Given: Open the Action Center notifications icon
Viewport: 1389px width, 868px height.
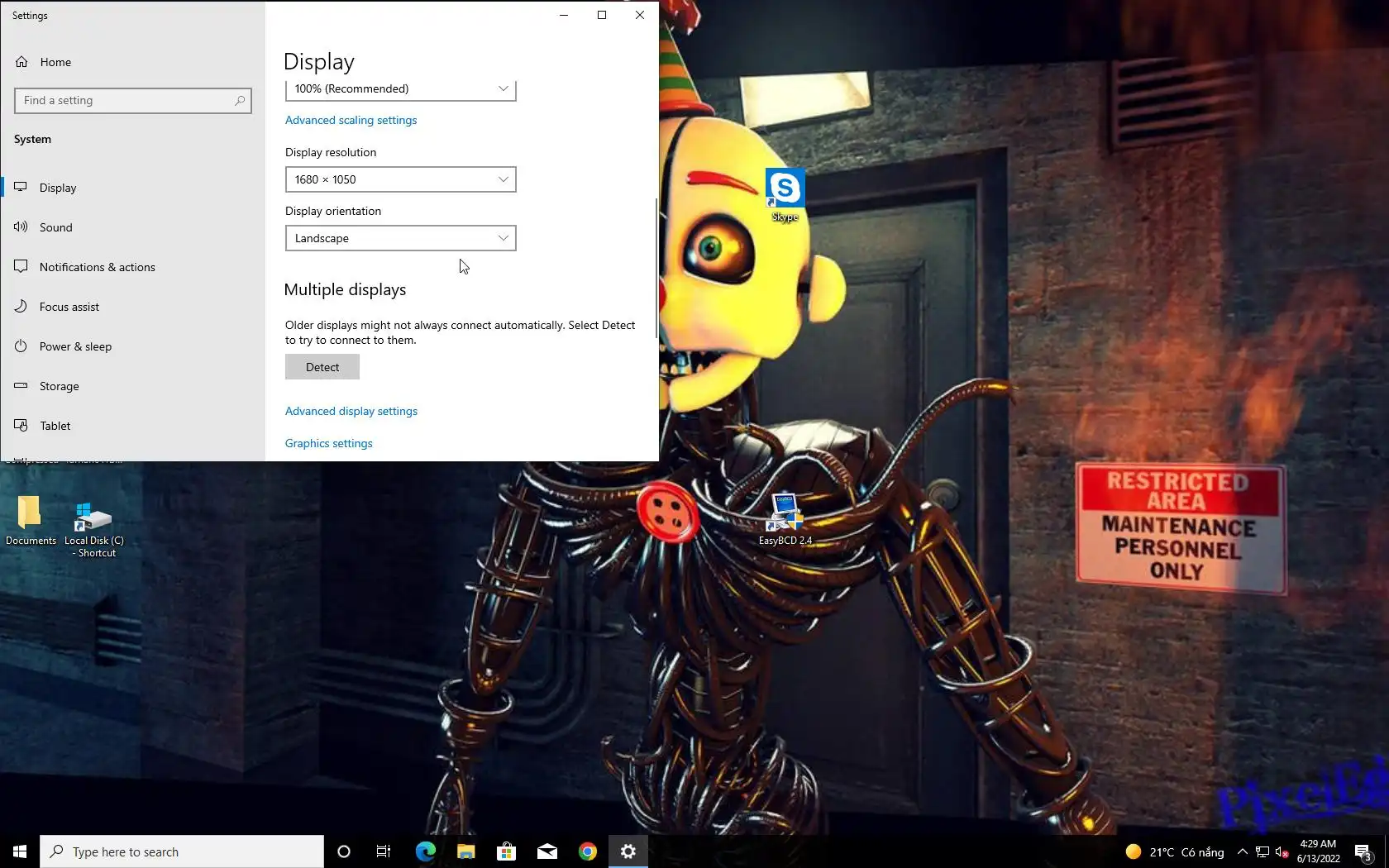Looking at the screenshot, I should pyautogui.click(x=1363, y=851).
